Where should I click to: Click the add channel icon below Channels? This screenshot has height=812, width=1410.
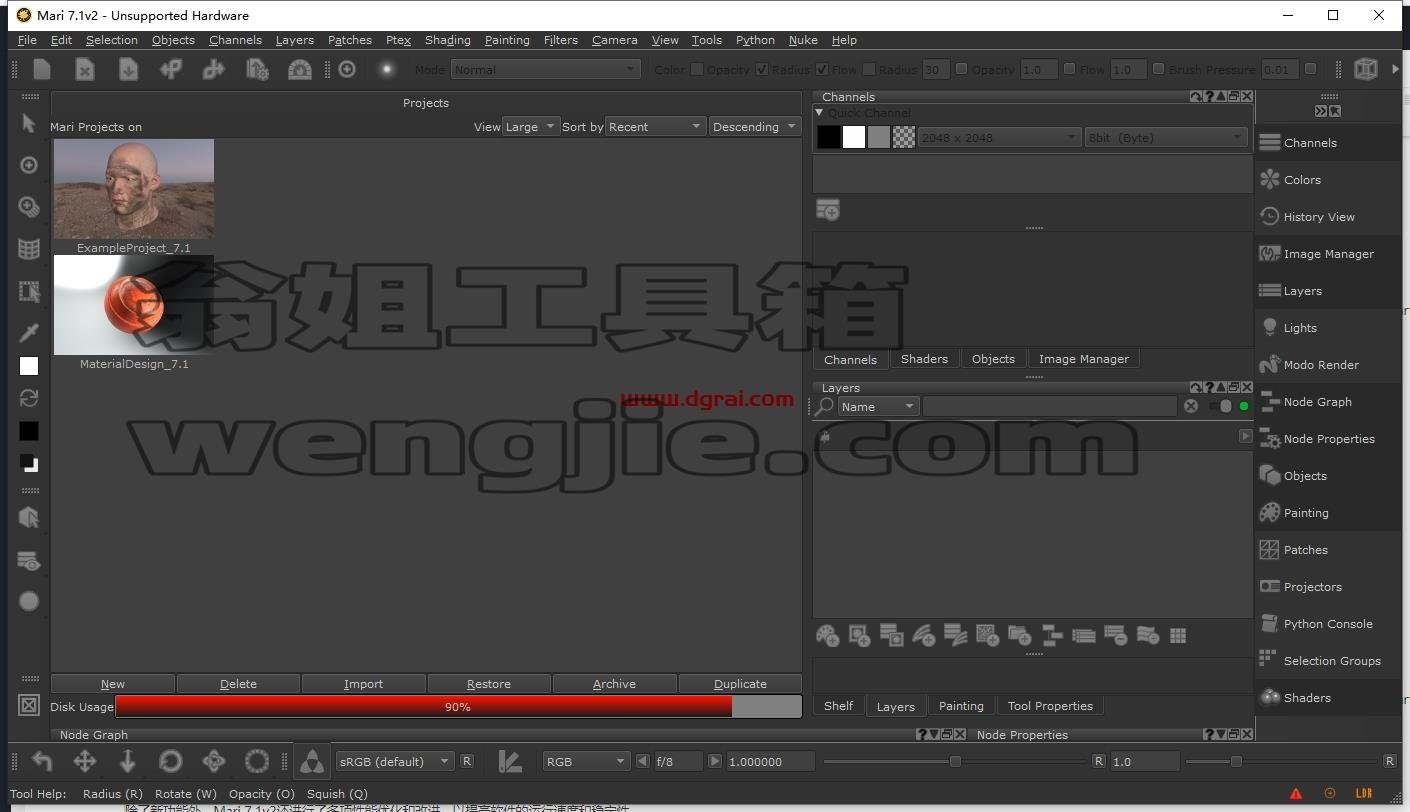[x=827, y=210]
